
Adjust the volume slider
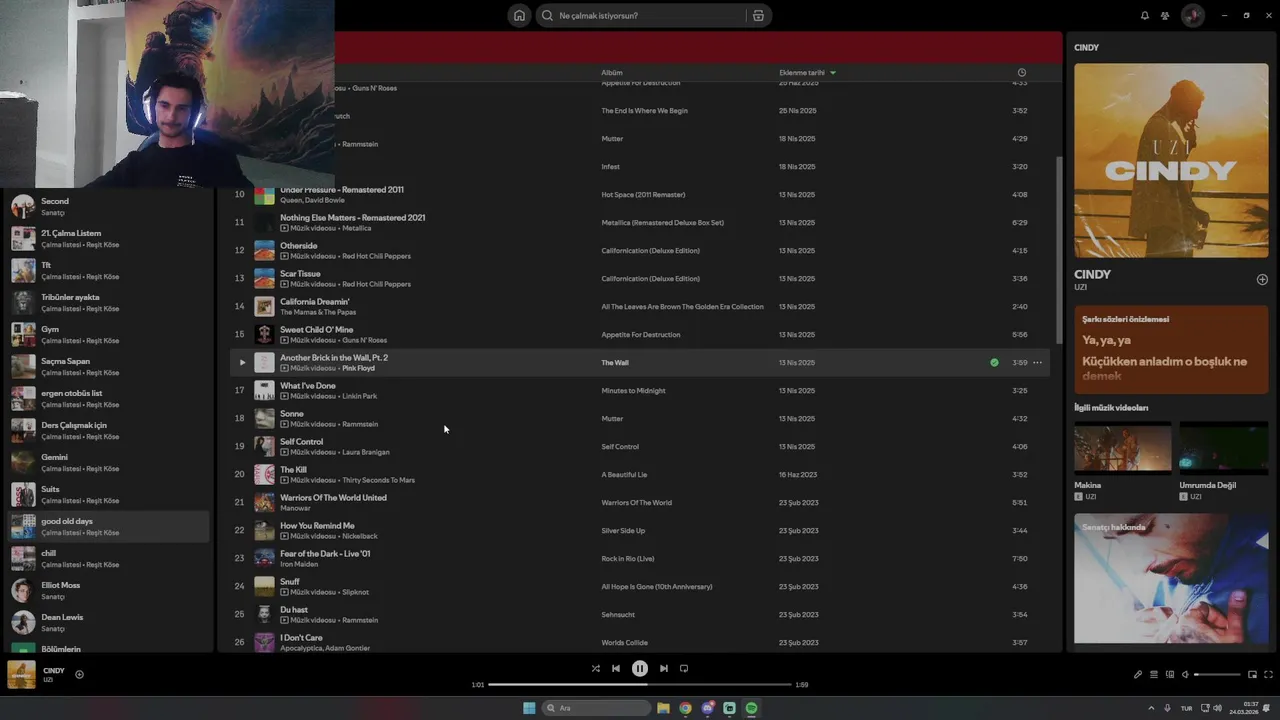point(1217,675)
